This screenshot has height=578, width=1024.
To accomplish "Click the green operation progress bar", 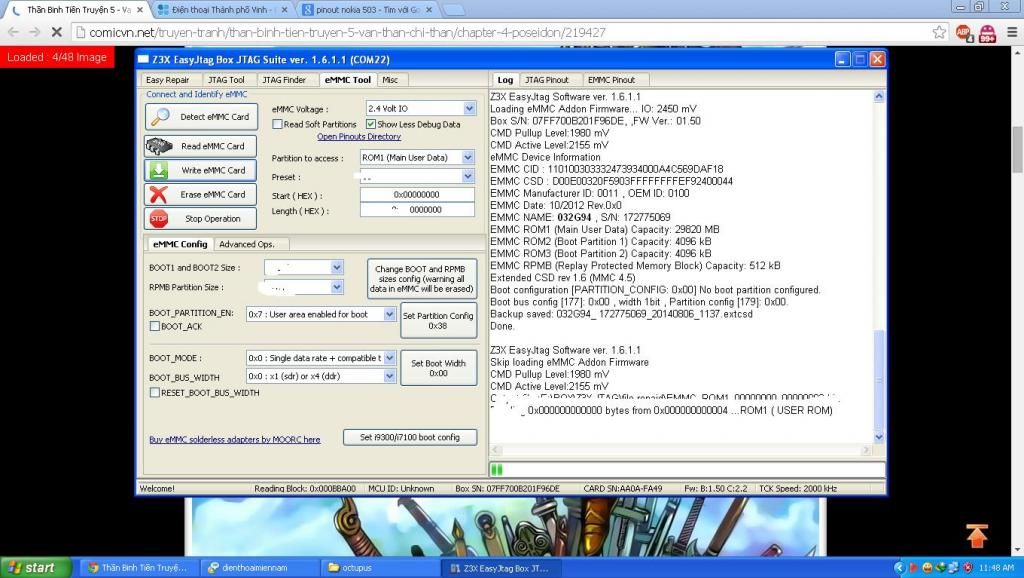I will (687, 470).
